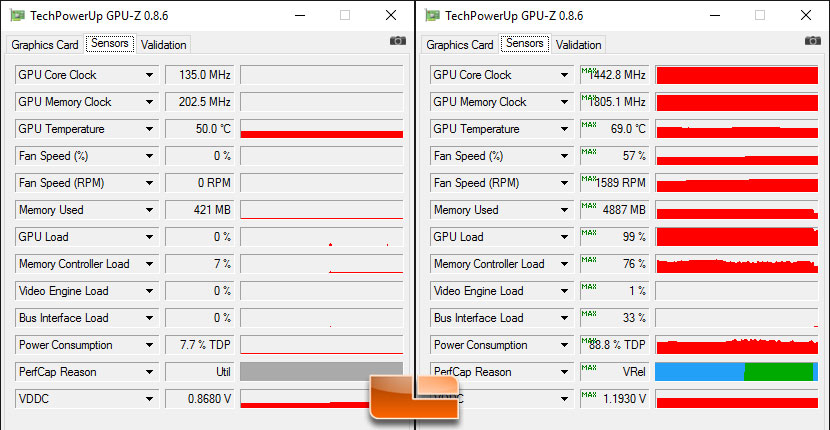Click gray PerfCap Reason graph in left window

pyautogui.click(x=322, y=372)
